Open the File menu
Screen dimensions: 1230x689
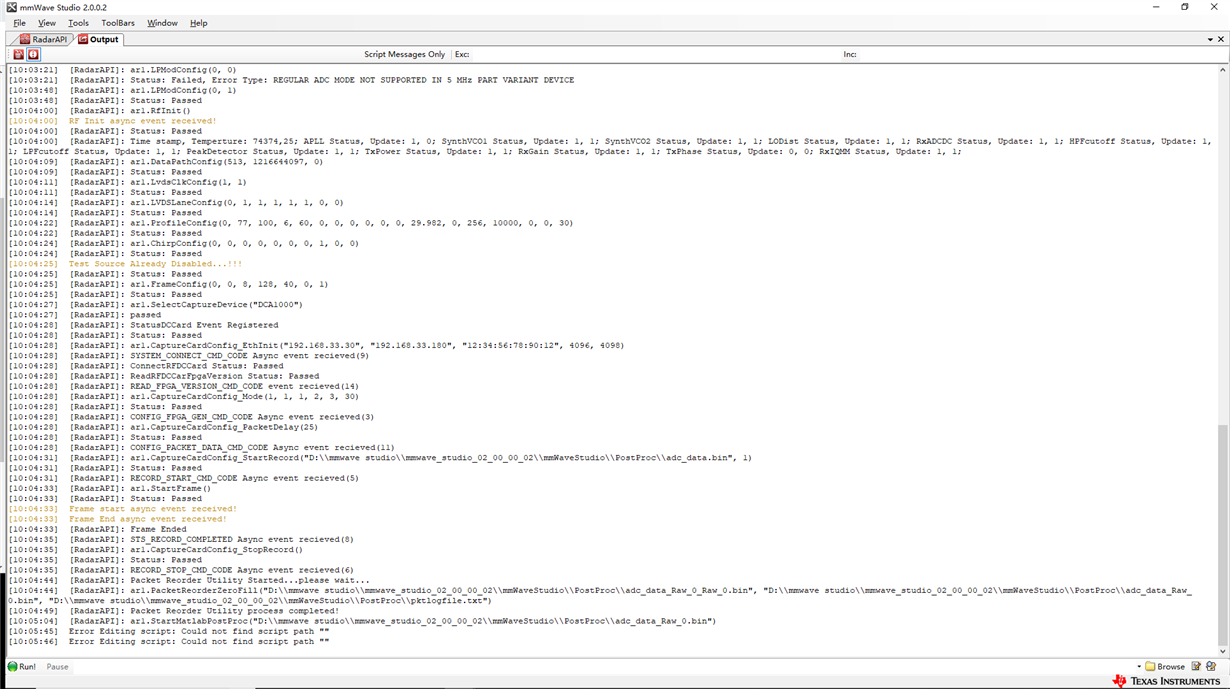(x=19, y=23)
